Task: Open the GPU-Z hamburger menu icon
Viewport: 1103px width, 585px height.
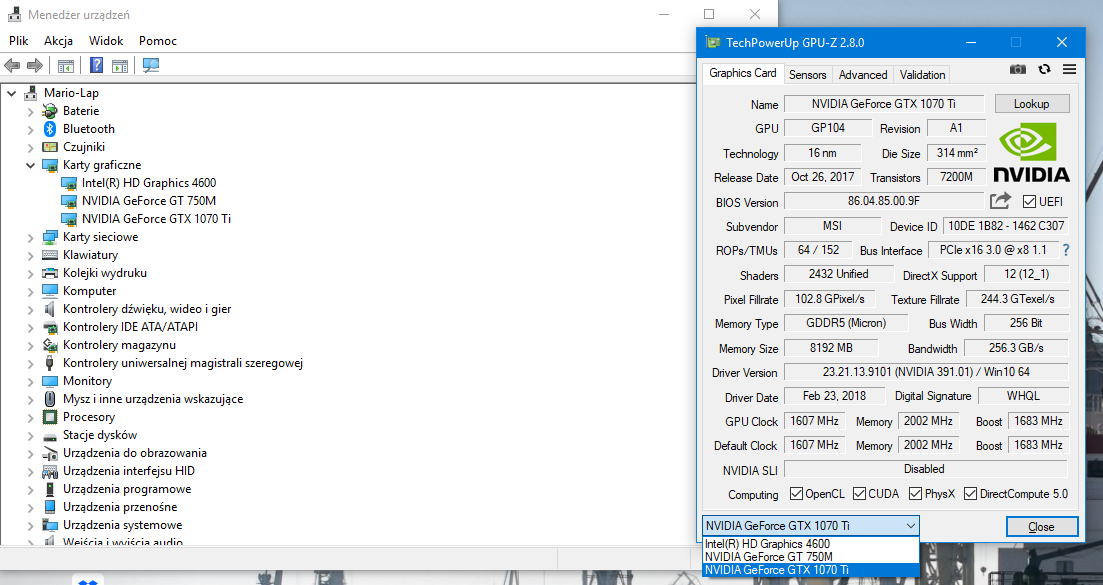Action: (x=1069, y=70)
